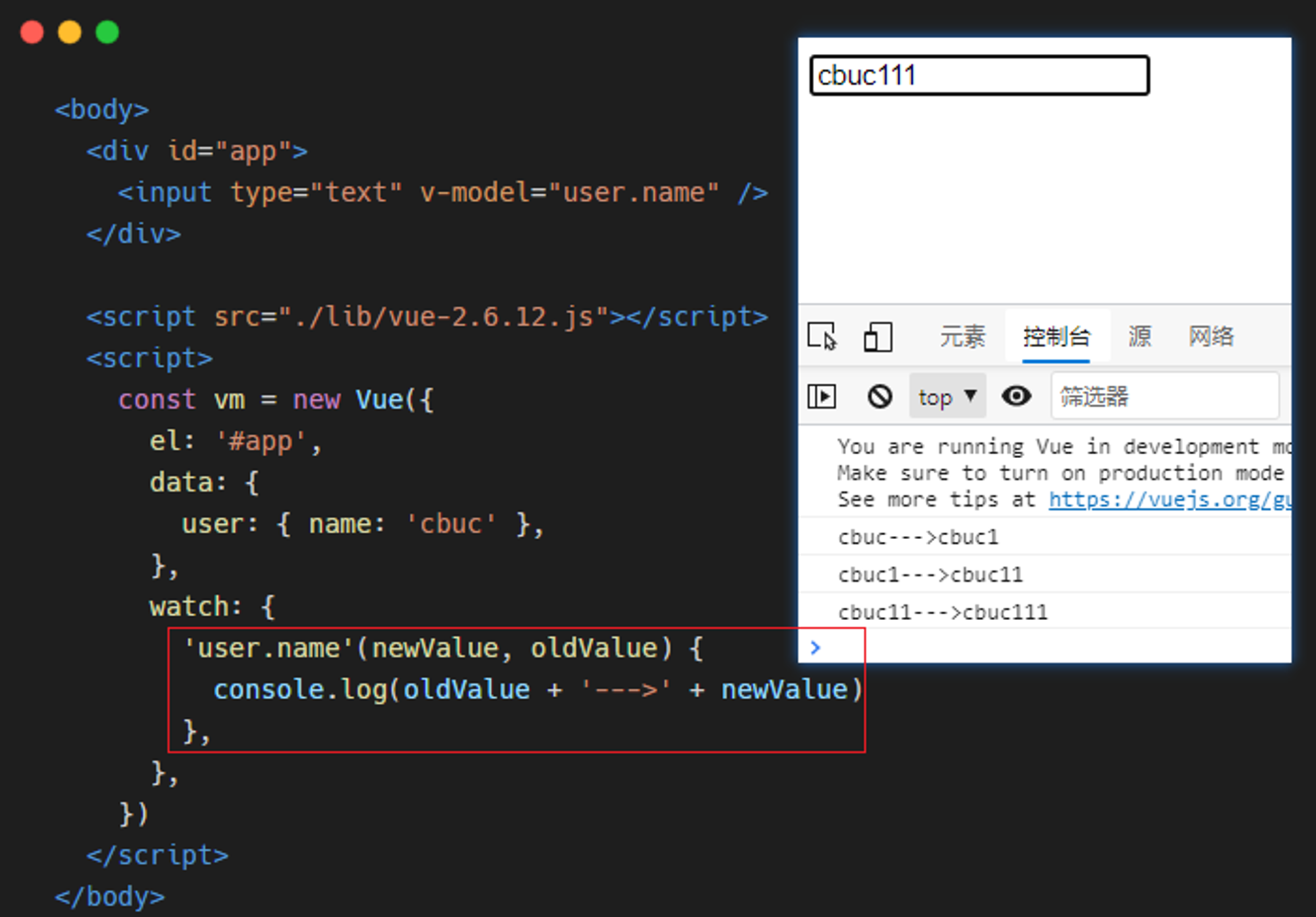Click the 'Make sure to turn on production mode' line
This screenshot has height=917, width=1316.
click(x=1061, y=473)
